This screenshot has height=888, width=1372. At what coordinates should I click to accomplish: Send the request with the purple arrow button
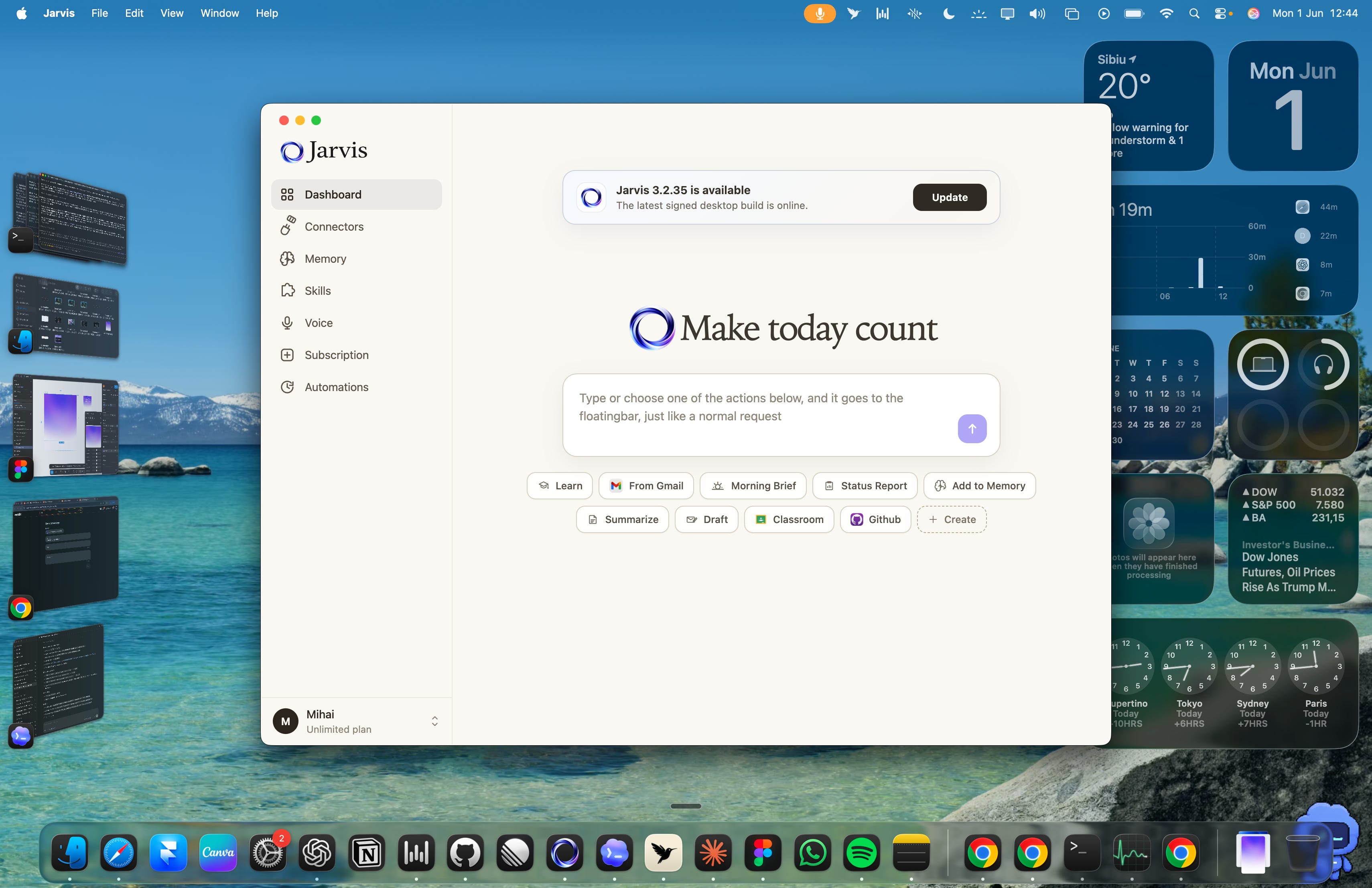tap(972, 429)
